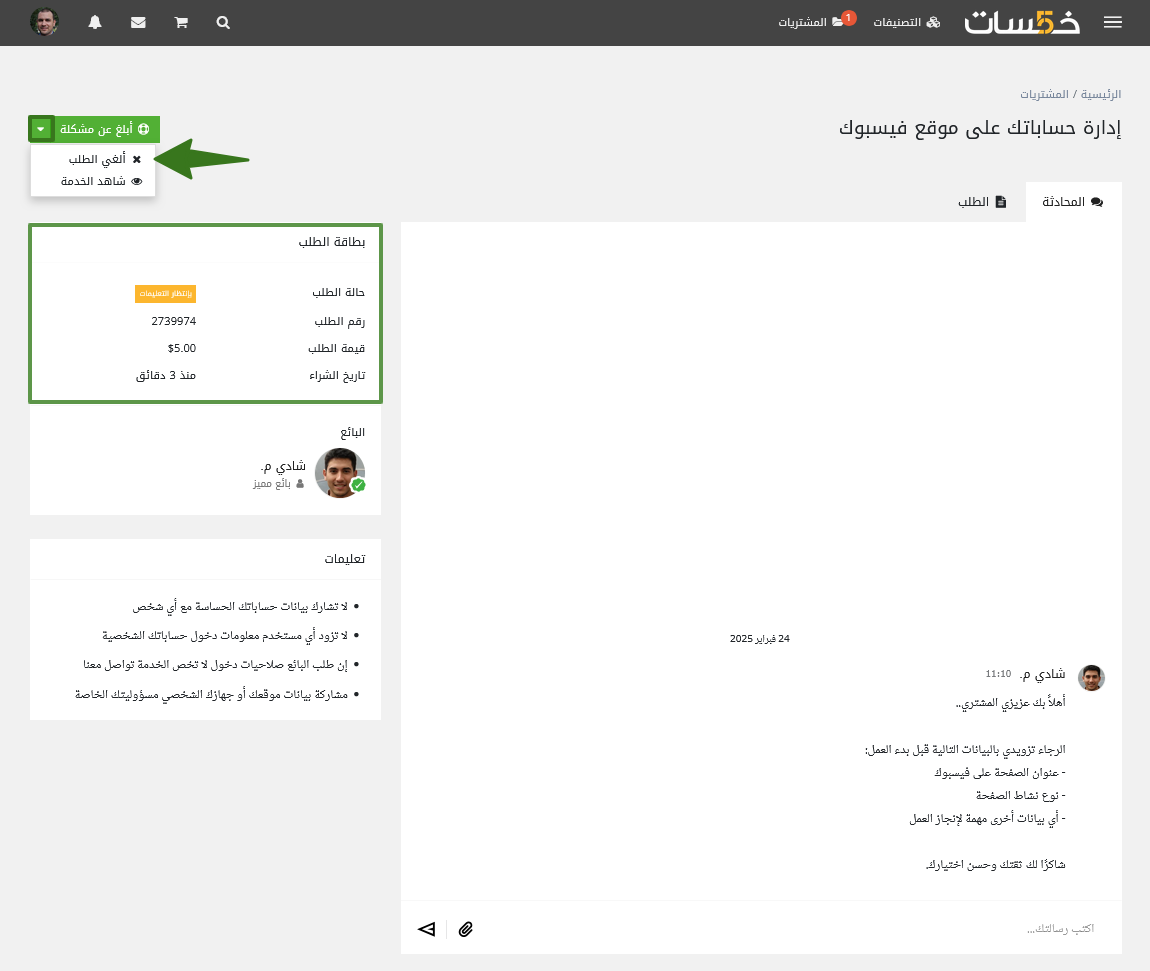Click the أبلغ عن مشكلة button
This screenshot has width=1150, height=971.
click(106, 129)
